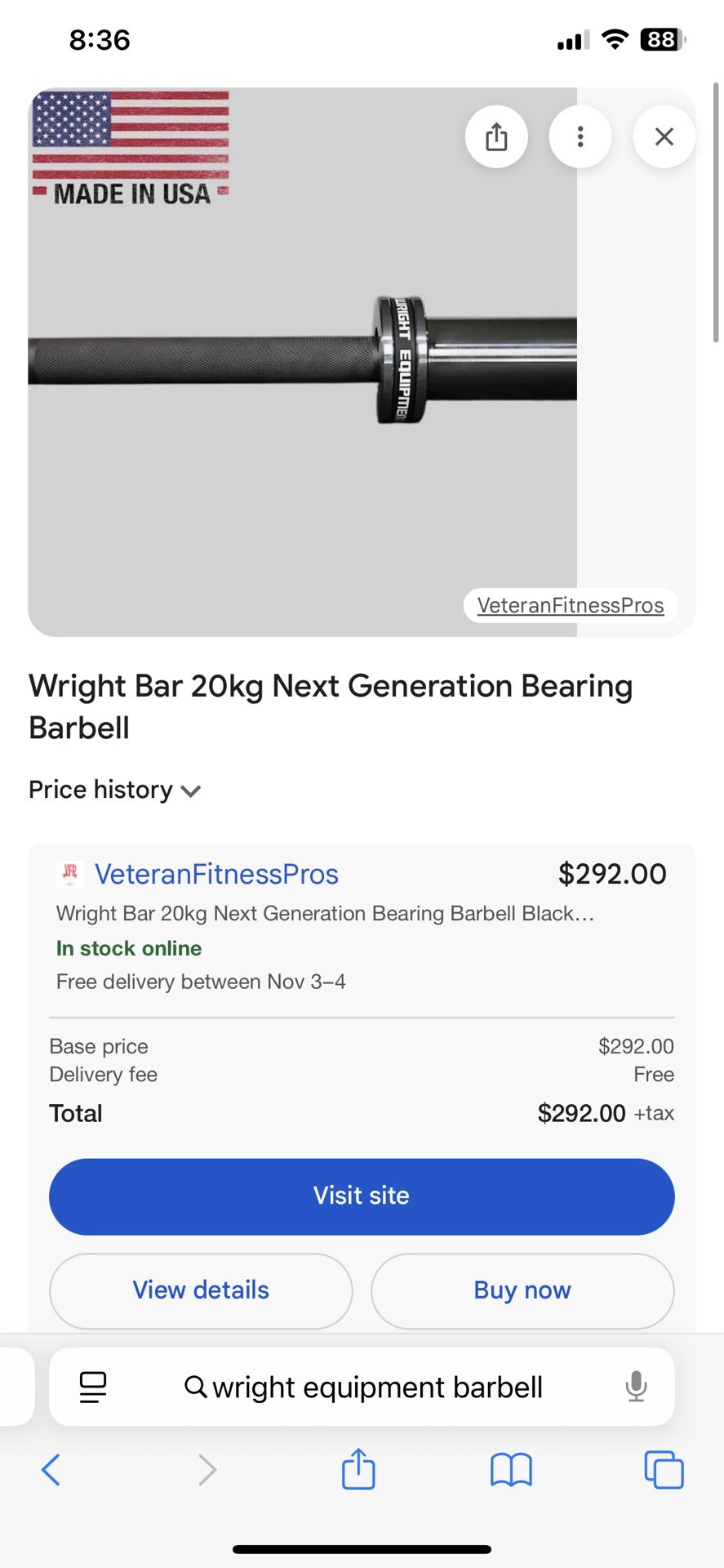Image resolution: width=724 pixels, height=1568 pixels.
Task: Close the product detail view
Action: 664,136
